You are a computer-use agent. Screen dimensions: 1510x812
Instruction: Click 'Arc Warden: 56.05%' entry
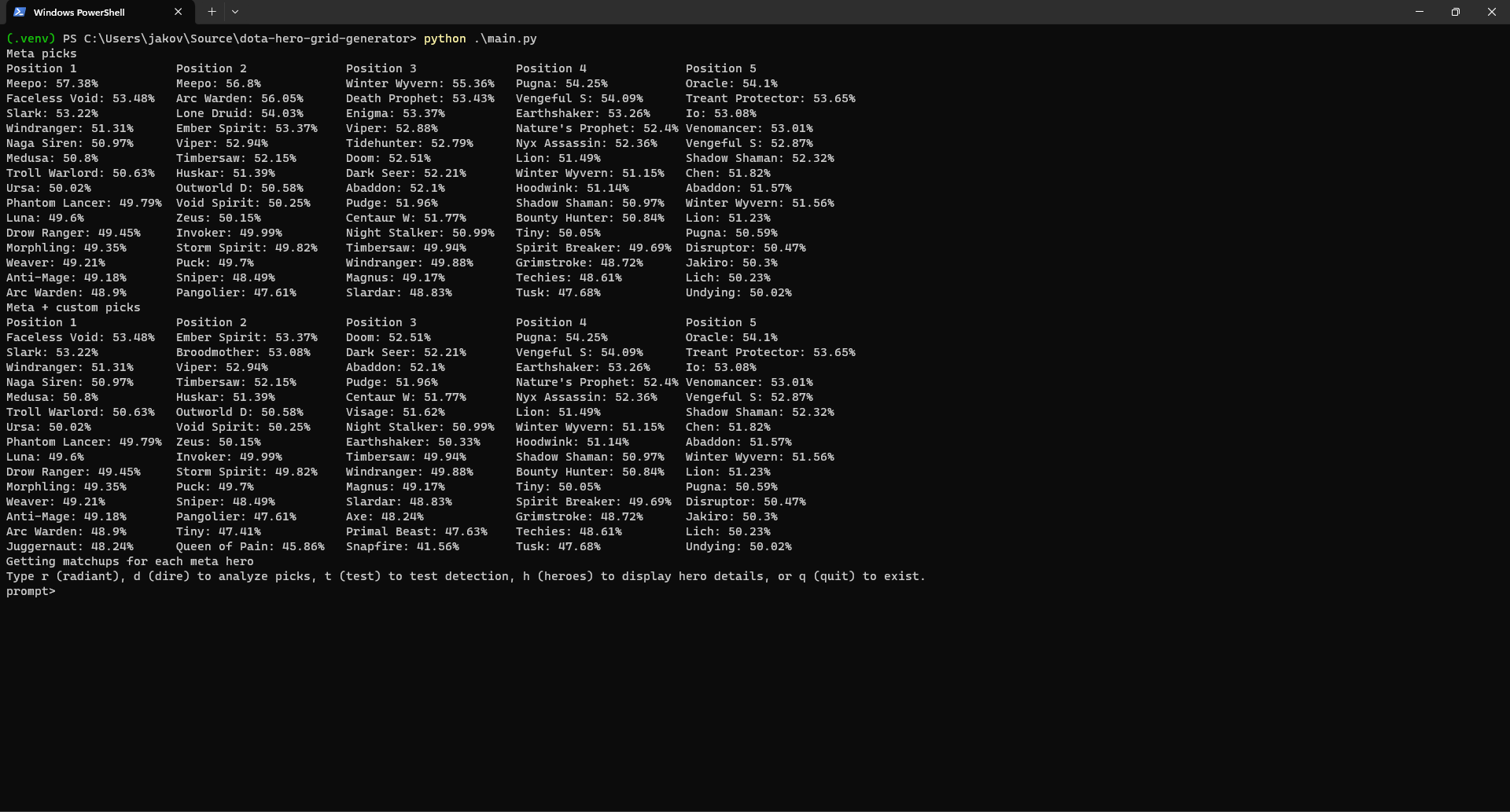pyautogui.click(x=240, y=98)
